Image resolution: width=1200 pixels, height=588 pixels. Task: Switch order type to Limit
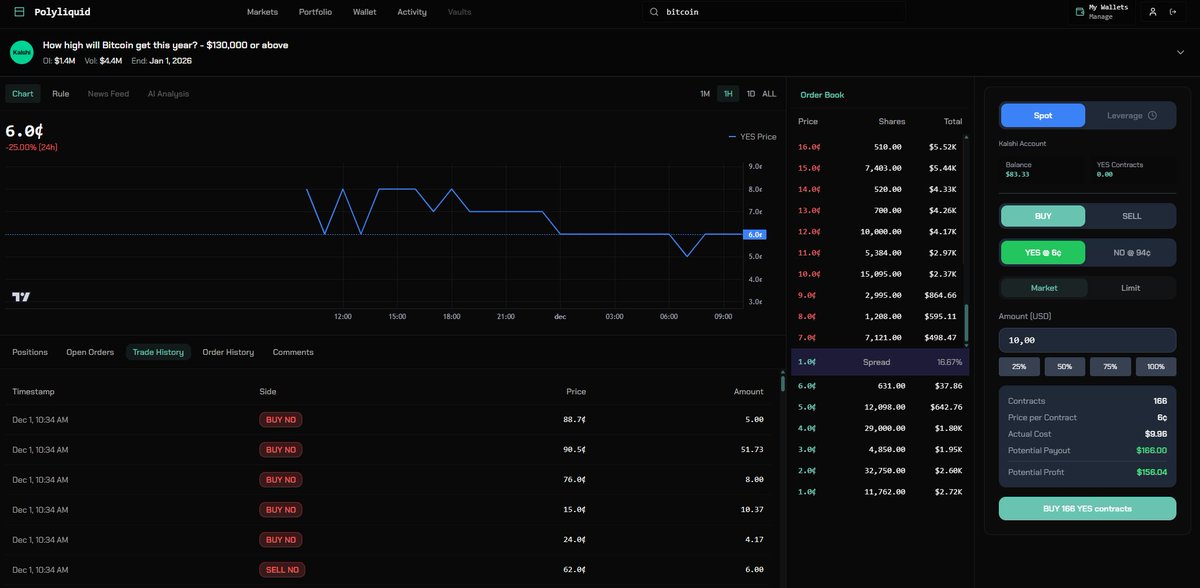click(1131, 288)
